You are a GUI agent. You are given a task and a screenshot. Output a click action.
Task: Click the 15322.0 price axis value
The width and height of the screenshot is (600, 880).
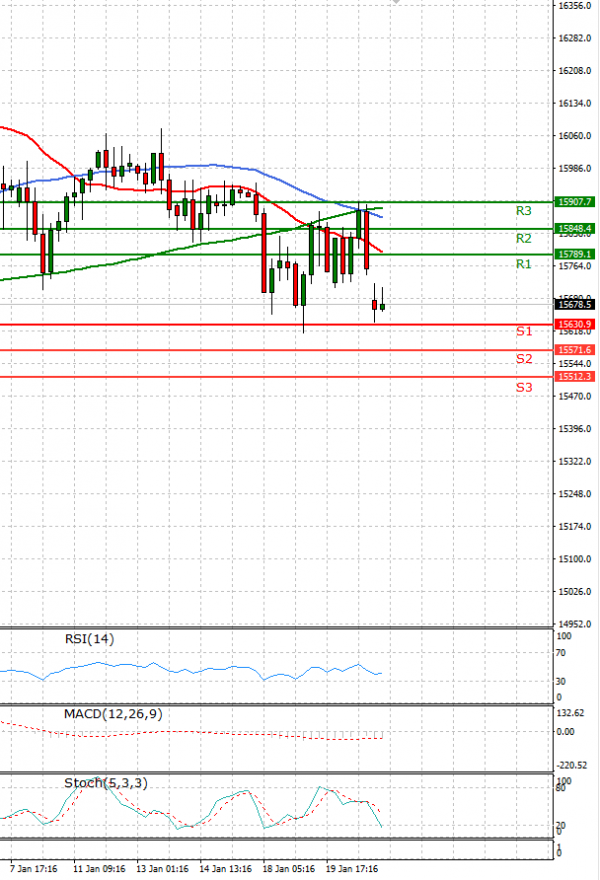(575, 461)
